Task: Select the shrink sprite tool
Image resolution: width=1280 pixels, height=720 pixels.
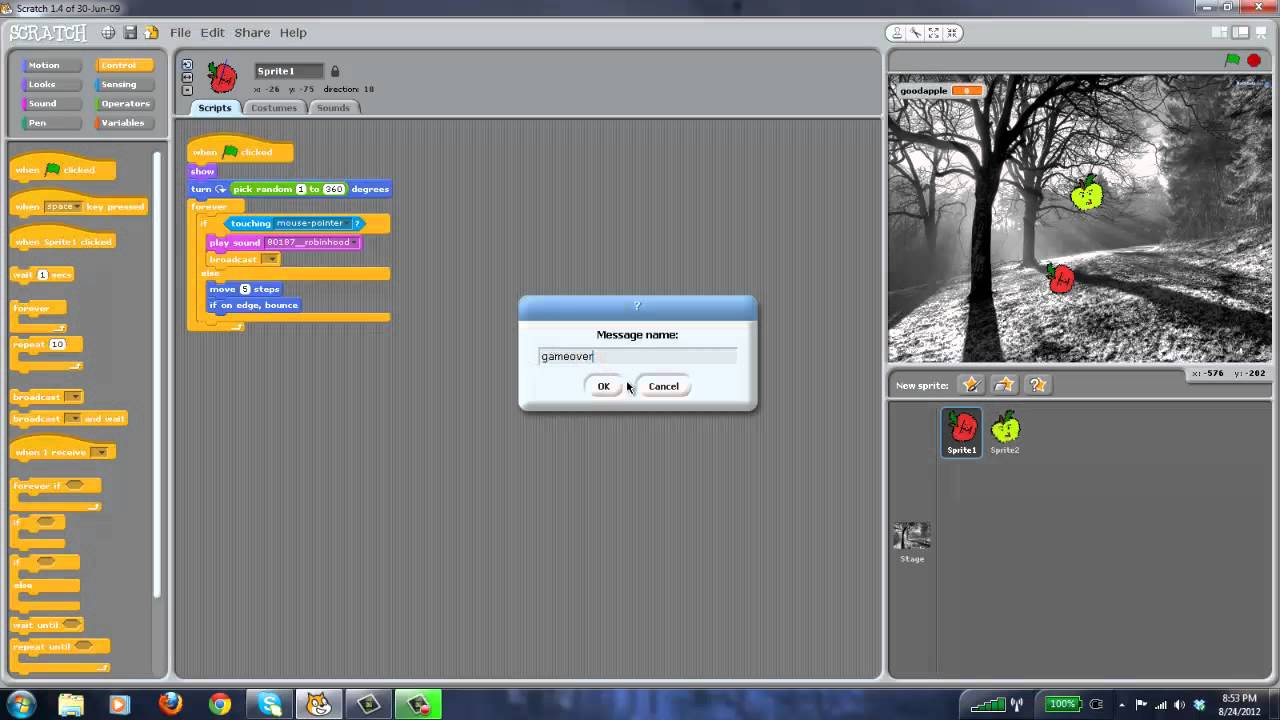Action: tap(952, 33)
